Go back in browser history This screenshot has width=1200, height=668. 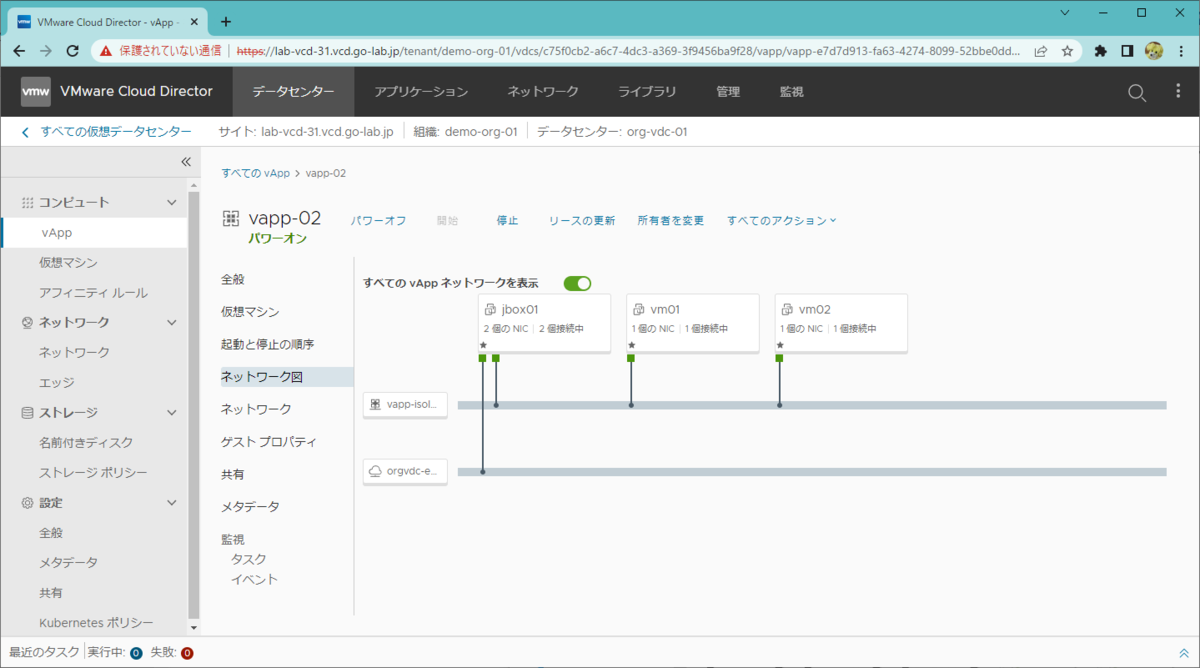point(21,50)
